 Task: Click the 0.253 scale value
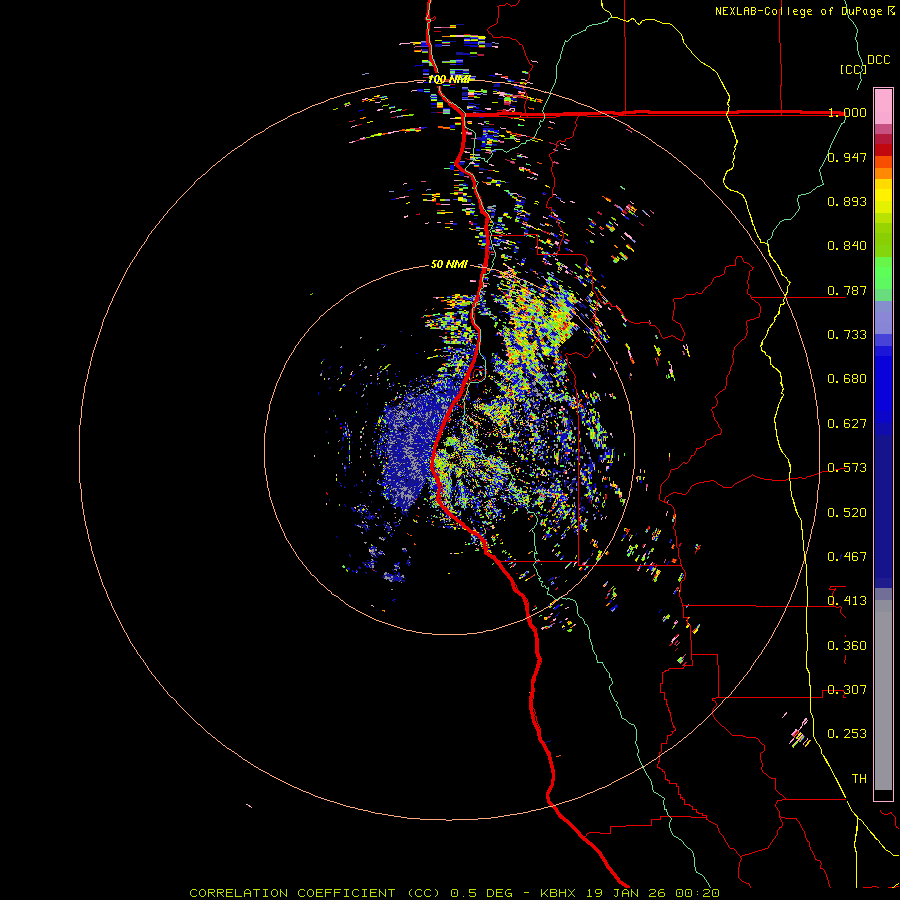(x=847, y=734)
